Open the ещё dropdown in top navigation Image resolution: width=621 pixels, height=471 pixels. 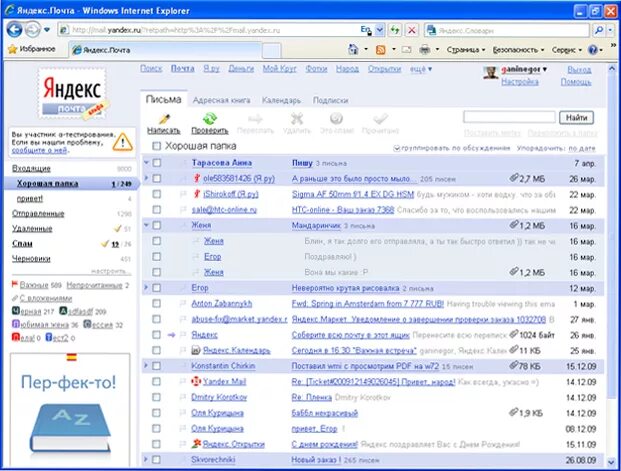(421, 69)
